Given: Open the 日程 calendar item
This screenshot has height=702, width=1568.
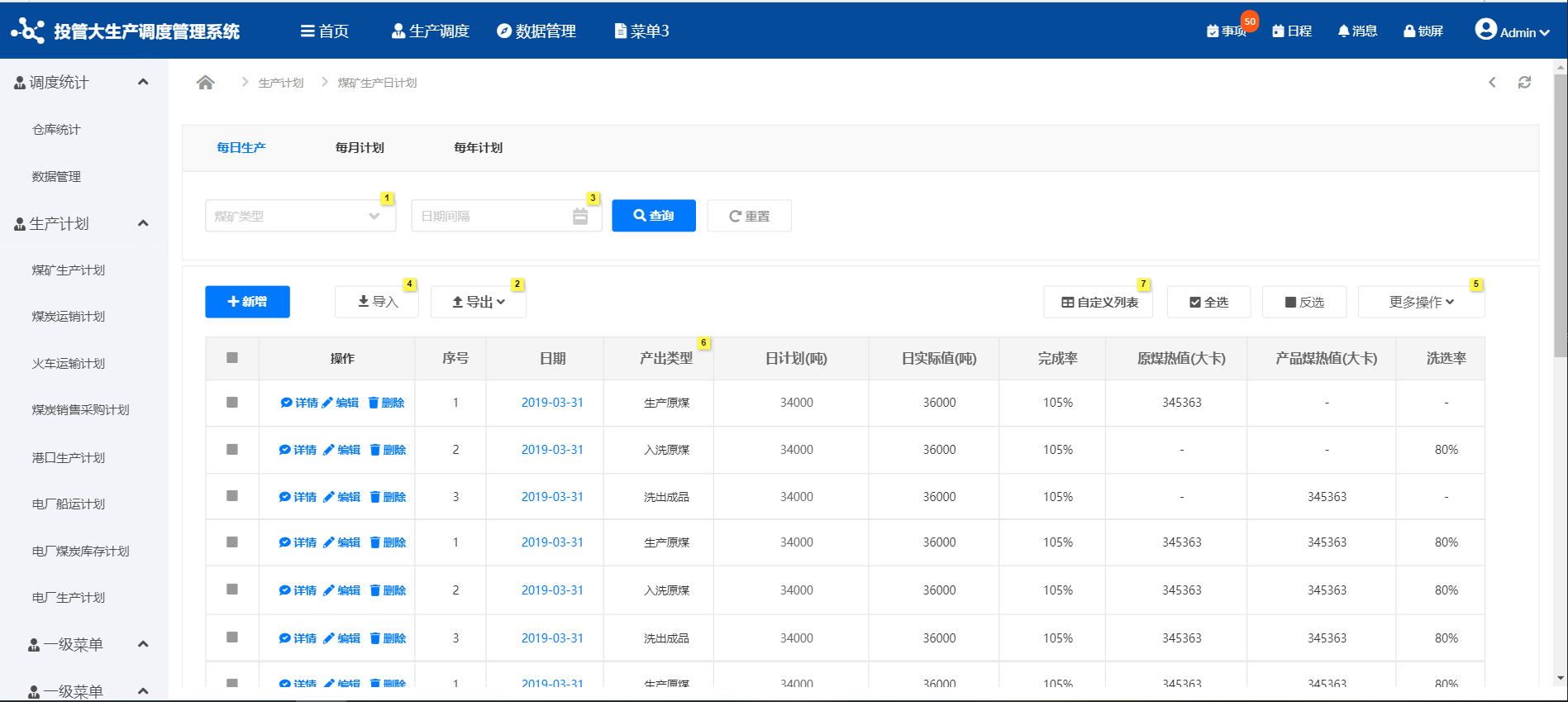Looking at the screenshot, I should click(1292, 31).
